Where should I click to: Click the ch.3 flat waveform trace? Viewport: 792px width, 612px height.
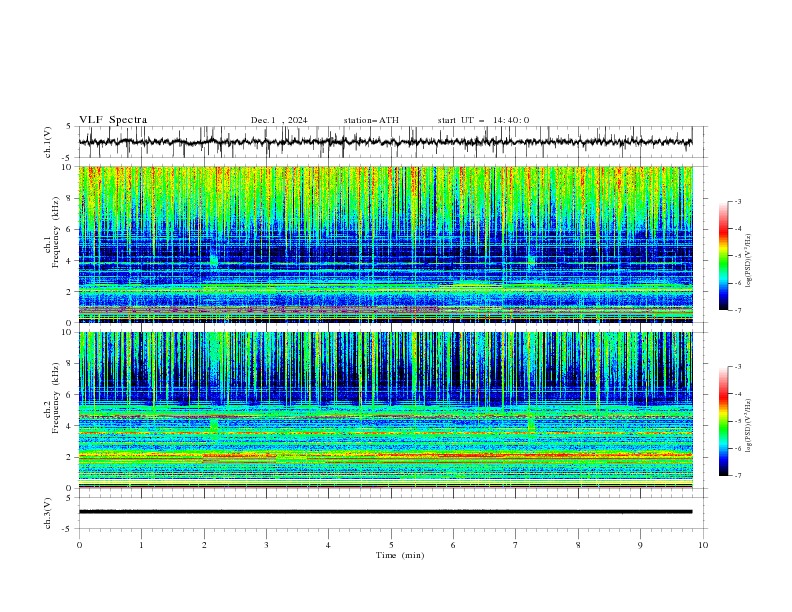(x=385, y=512)
